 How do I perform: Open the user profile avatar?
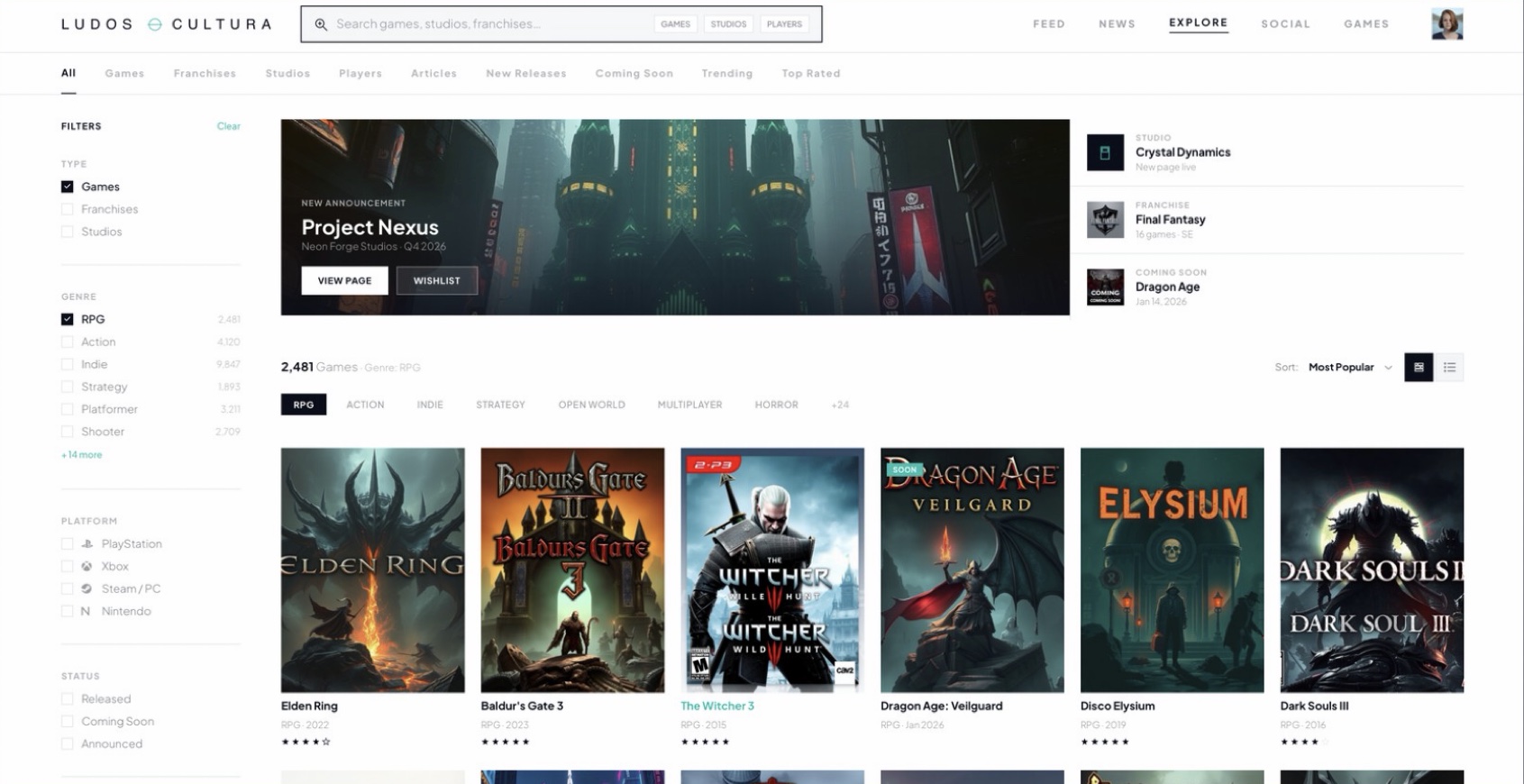pos(1446,24)
